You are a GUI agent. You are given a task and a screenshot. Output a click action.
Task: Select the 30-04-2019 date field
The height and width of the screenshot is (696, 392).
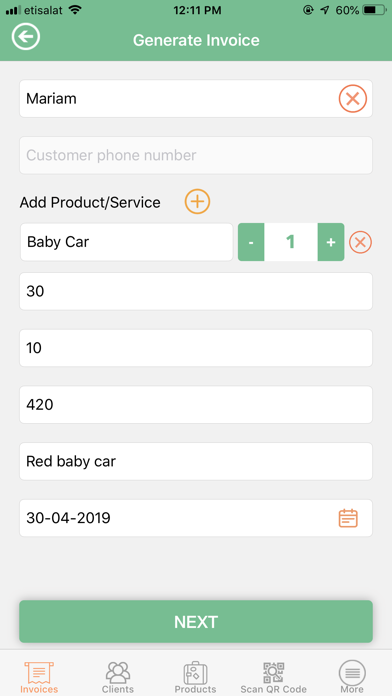pyautogui.click(x=196, y=518)
